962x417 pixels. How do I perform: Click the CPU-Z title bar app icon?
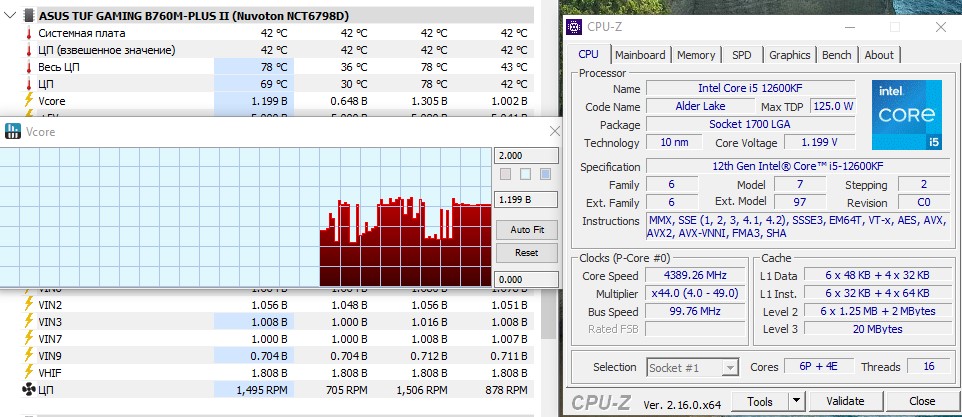(574, 27)
